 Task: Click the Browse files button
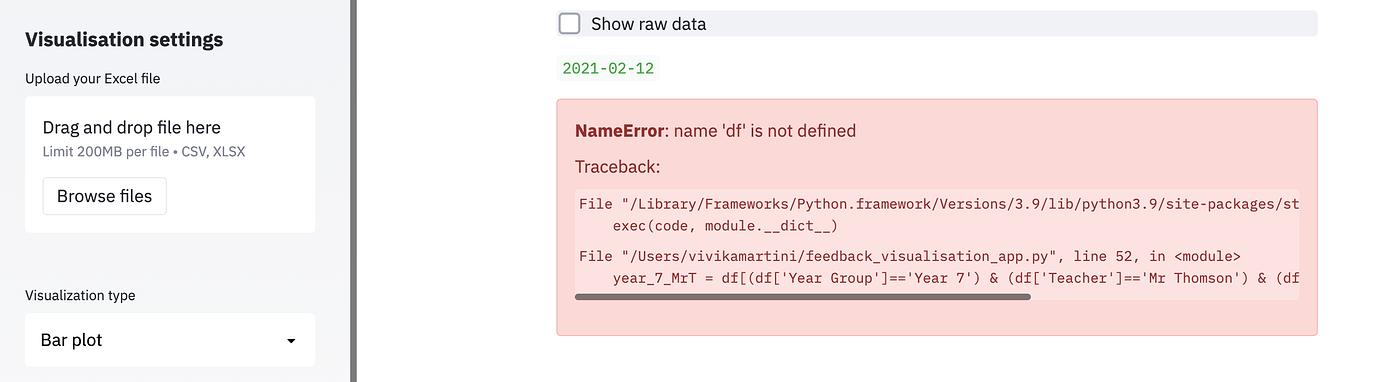[x=104, y=196]
